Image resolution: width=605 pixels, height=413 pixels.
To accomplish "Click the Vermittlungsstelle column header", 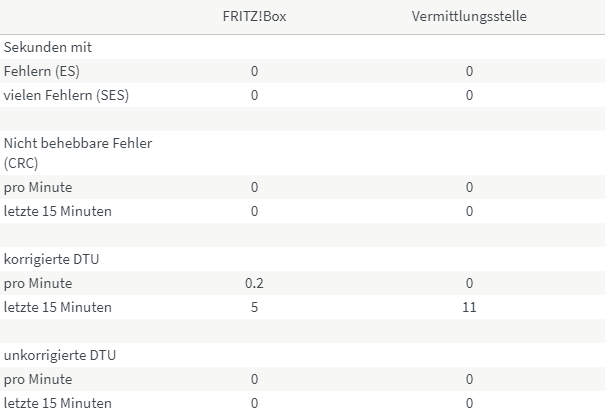I will [469, 16].
